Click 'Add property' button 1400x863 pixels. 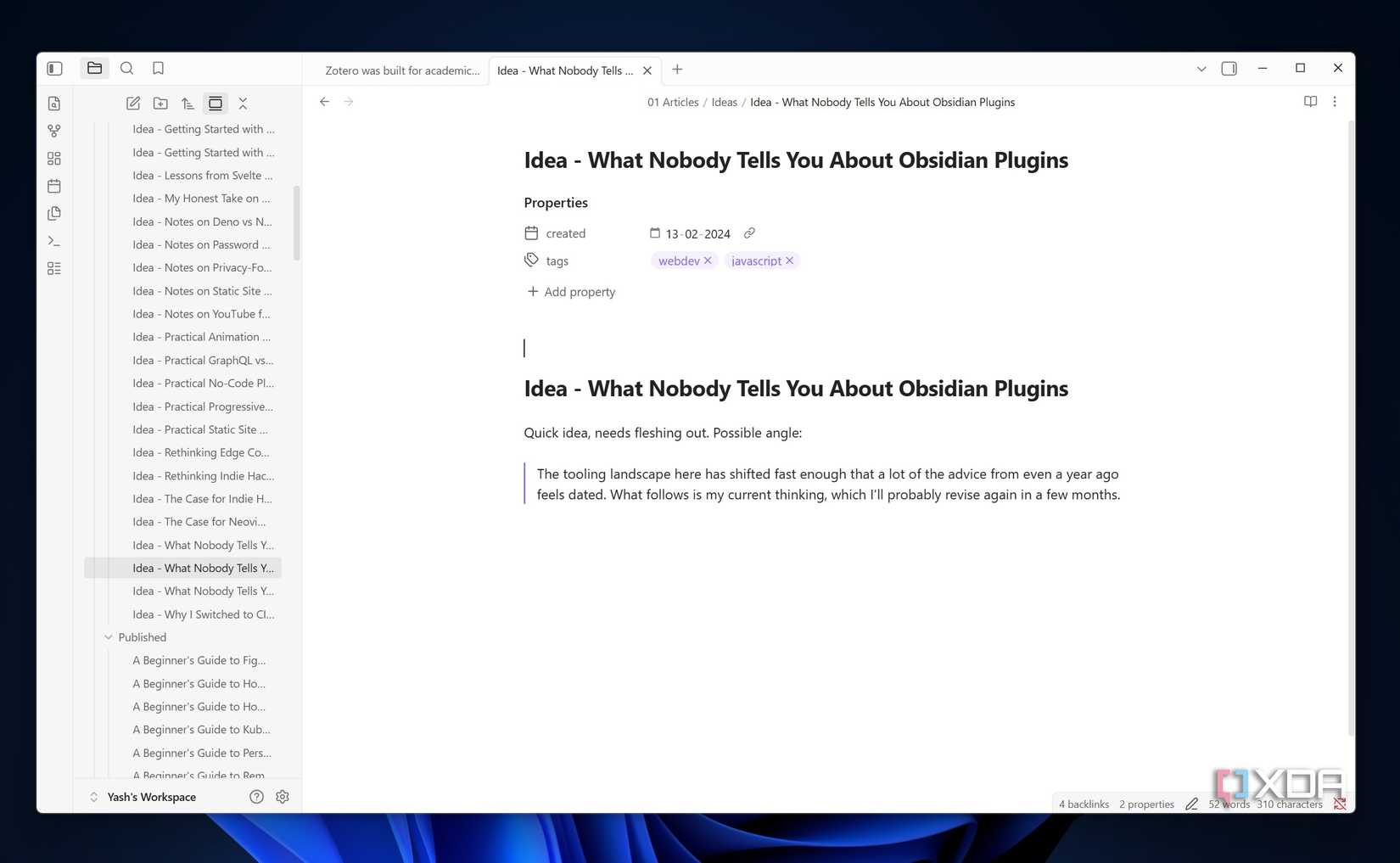[x=571, y=292]
